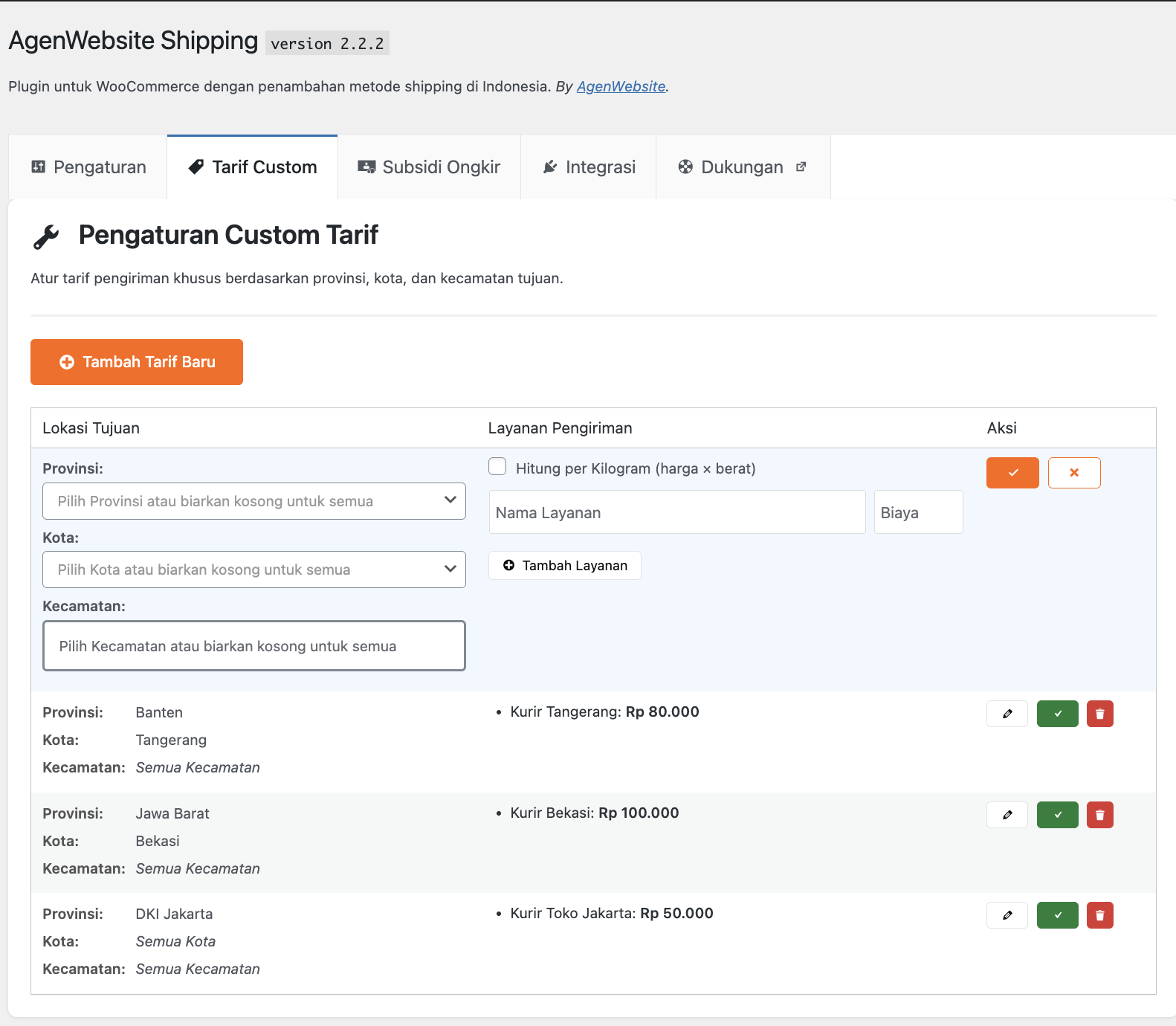Cancel new rate with the X button
Viewport: 1176px width, 1026px height.
[x=1073, y=473]
